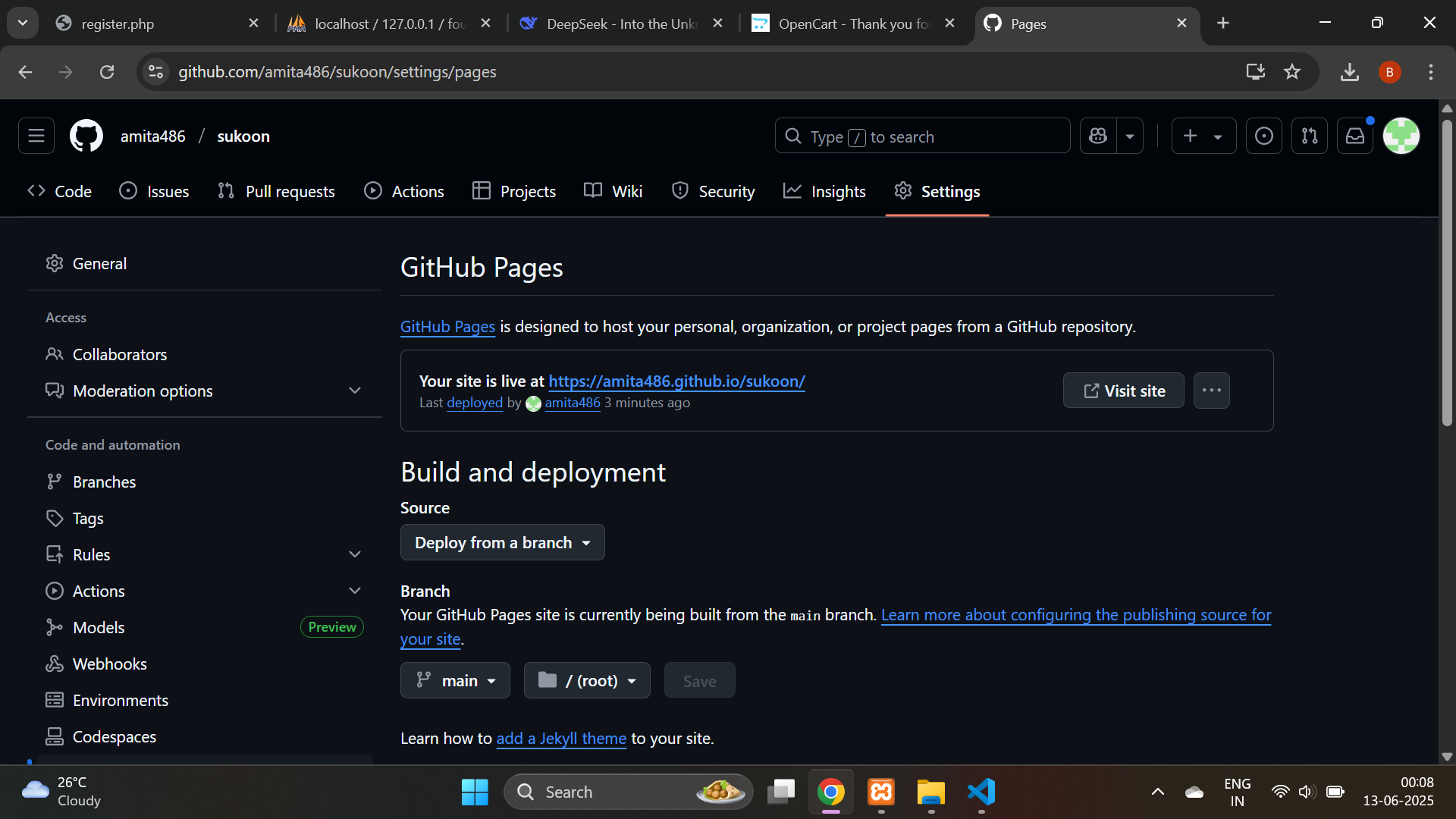Open the main branch selector dropdown
This screenshot has height=819, width=1456.
pyautogui.click(x=455, y=681)
